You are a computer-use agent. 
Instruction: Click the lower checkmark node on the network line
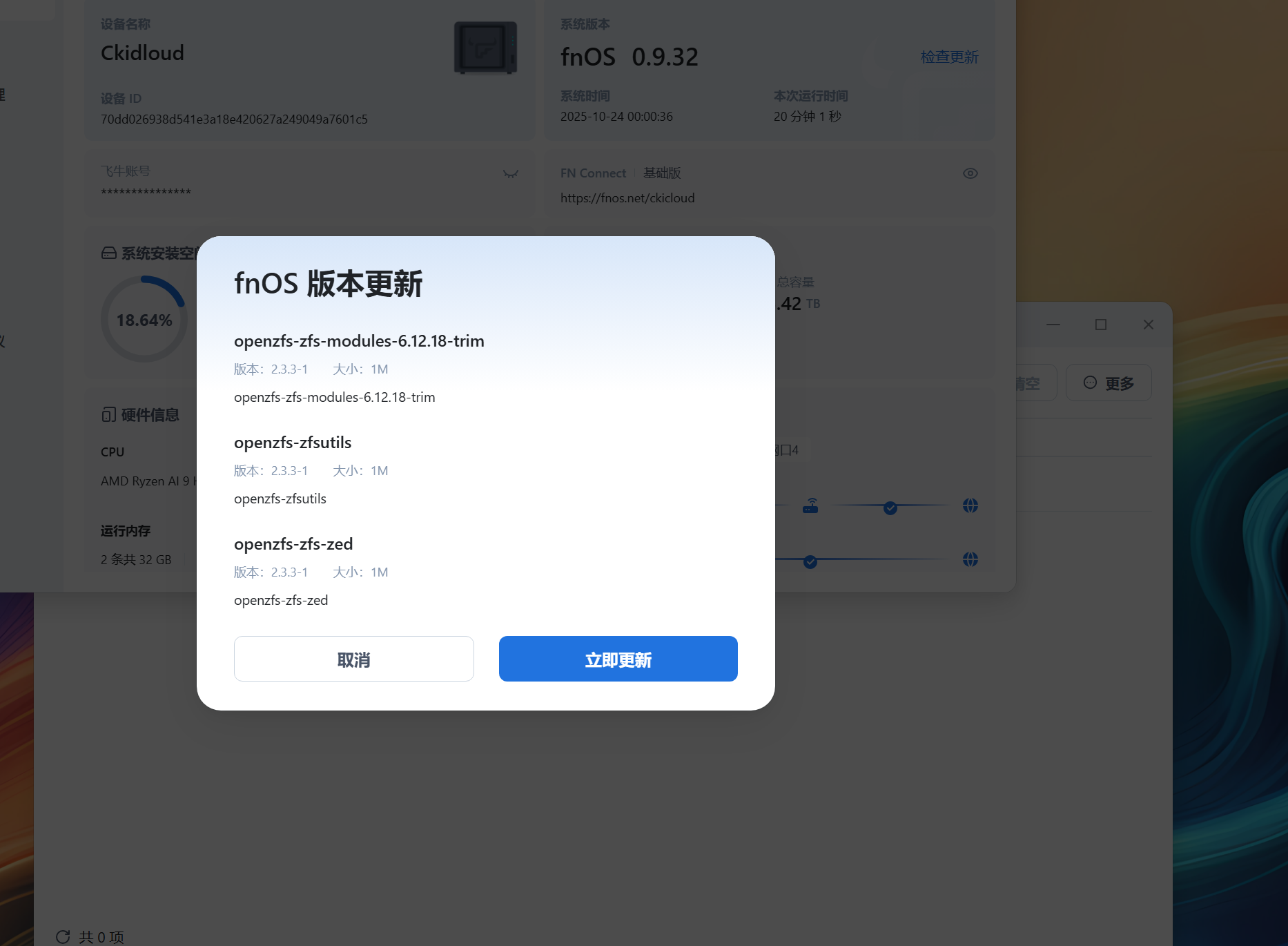(x=810, y=562)
